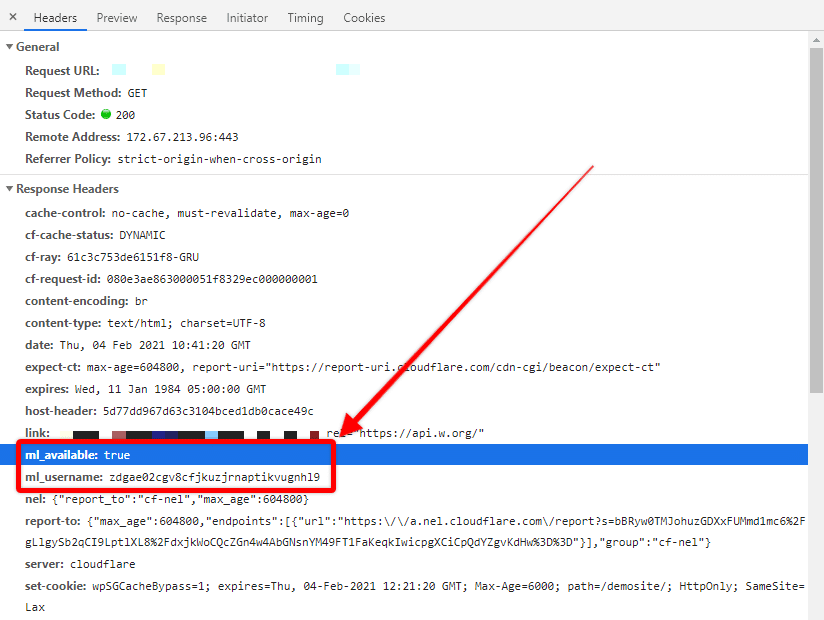This screenshot has height=620, width=824.
Task: Select the cf-request-id header value
Action: click(x=212, y=280)
